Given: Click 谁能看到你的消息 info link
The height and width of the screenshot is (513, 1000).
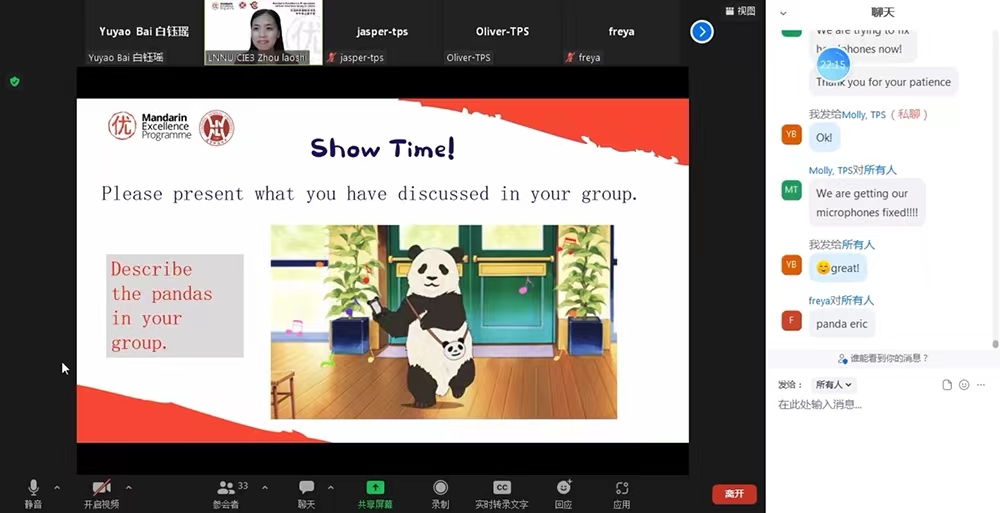Looking at the screenshot, I should point(883,358).
